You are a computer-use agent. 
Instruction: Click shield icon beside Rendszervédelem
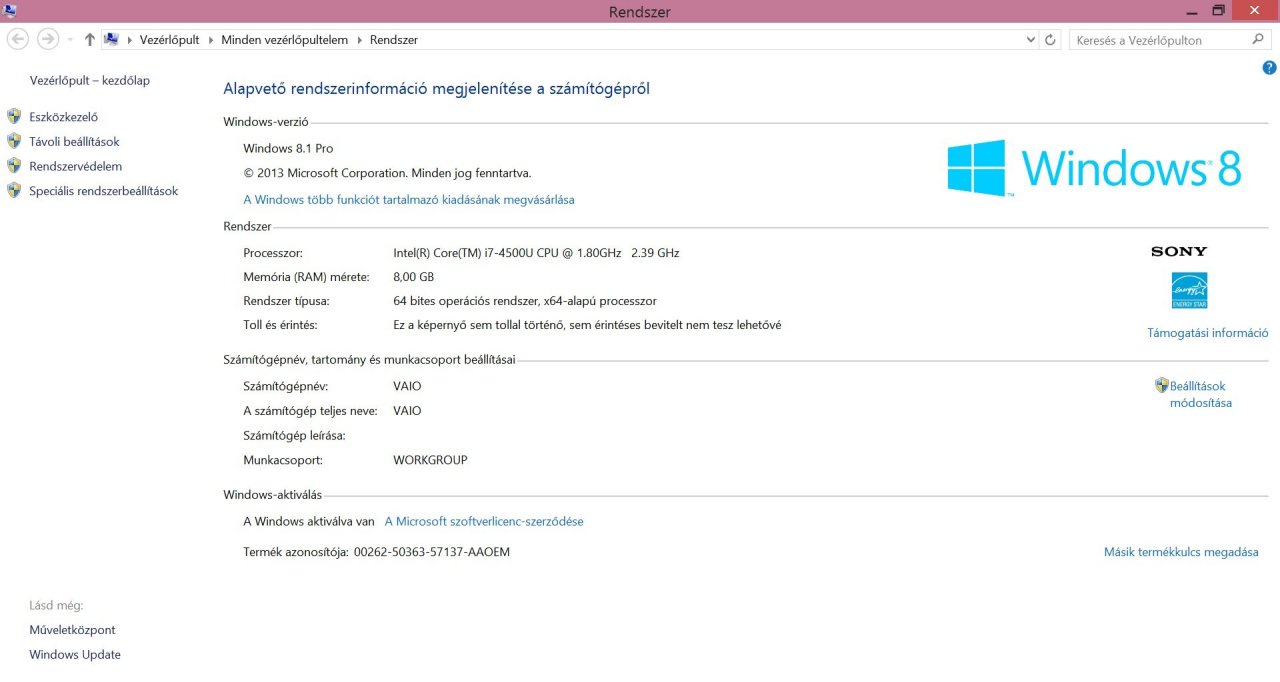coord(14,165)
